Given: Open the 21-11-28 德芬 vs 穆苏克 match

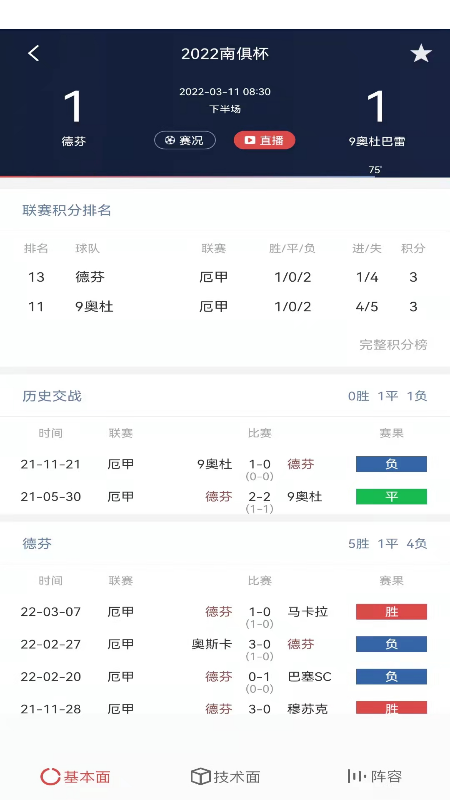Looking at the screenshot, I should point(225,709).
